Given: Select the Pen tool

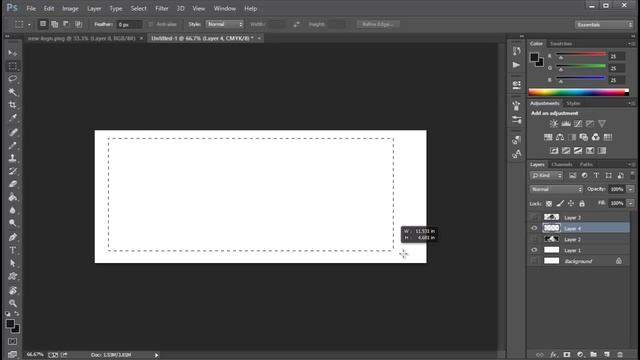Looking at the screenshot, I should click(x=13, y=237).
